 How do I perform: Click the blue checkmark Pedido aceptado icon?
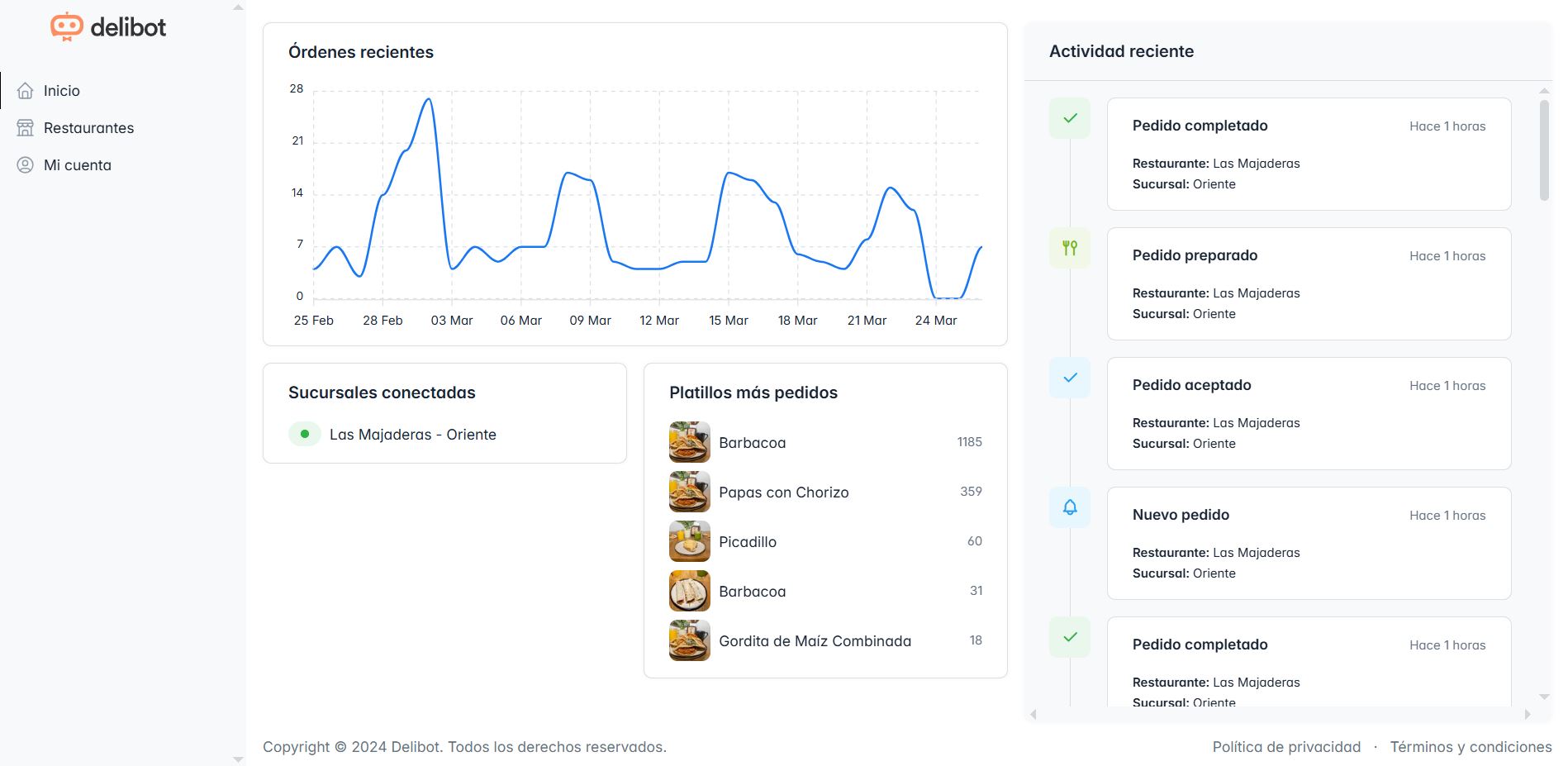tap(1070, 378)
